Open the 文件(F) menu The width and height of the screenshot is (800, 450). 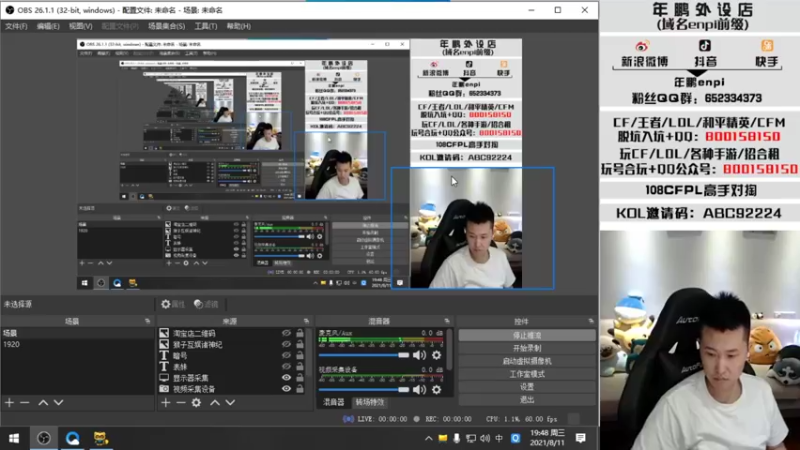click(x=16, y=26)
